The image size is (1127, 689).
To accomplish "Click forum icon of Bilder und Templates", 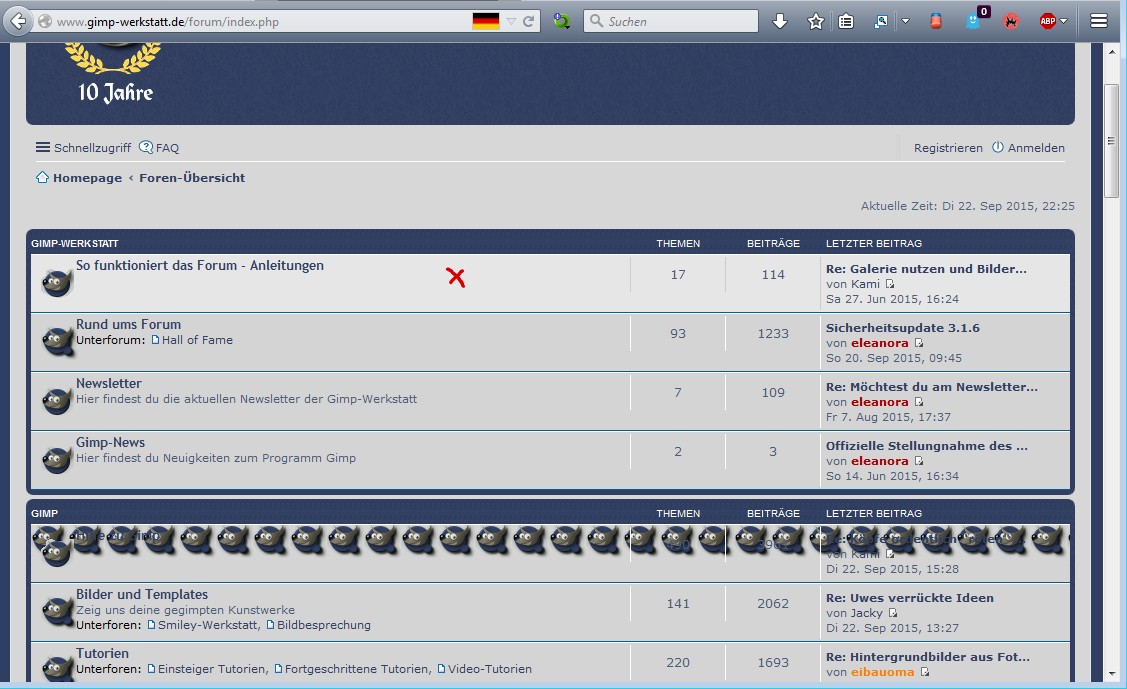I will pos(58,611).
